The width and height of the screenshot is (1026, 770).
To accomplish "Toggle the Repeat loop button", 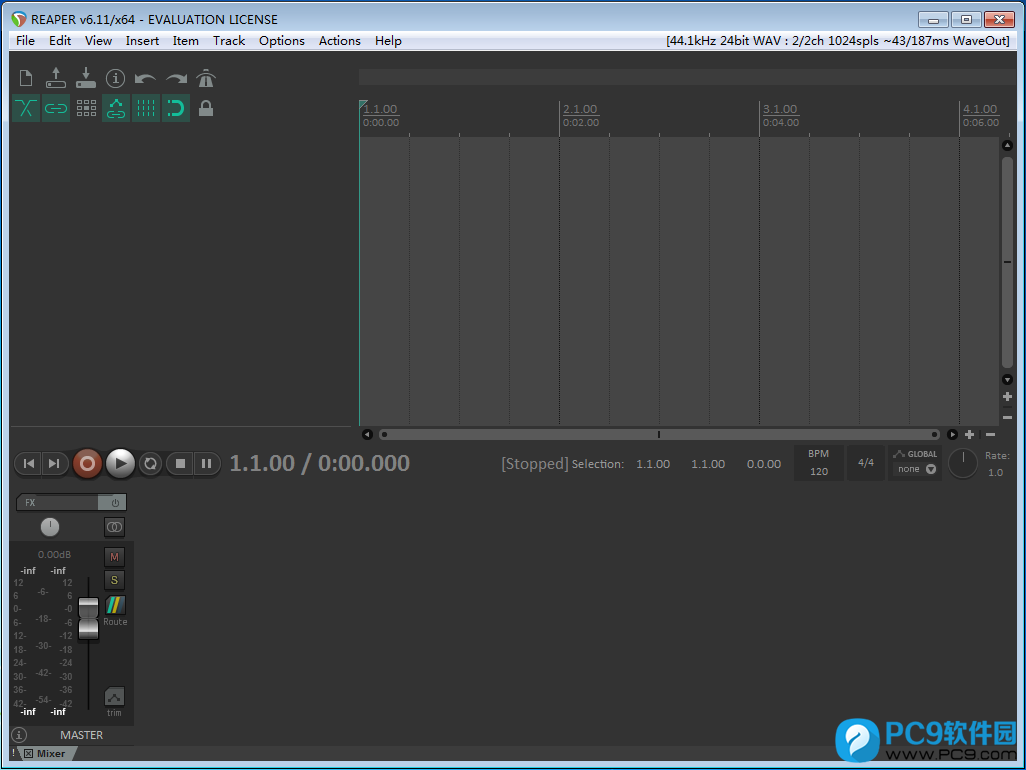I will tap(150, 463).
